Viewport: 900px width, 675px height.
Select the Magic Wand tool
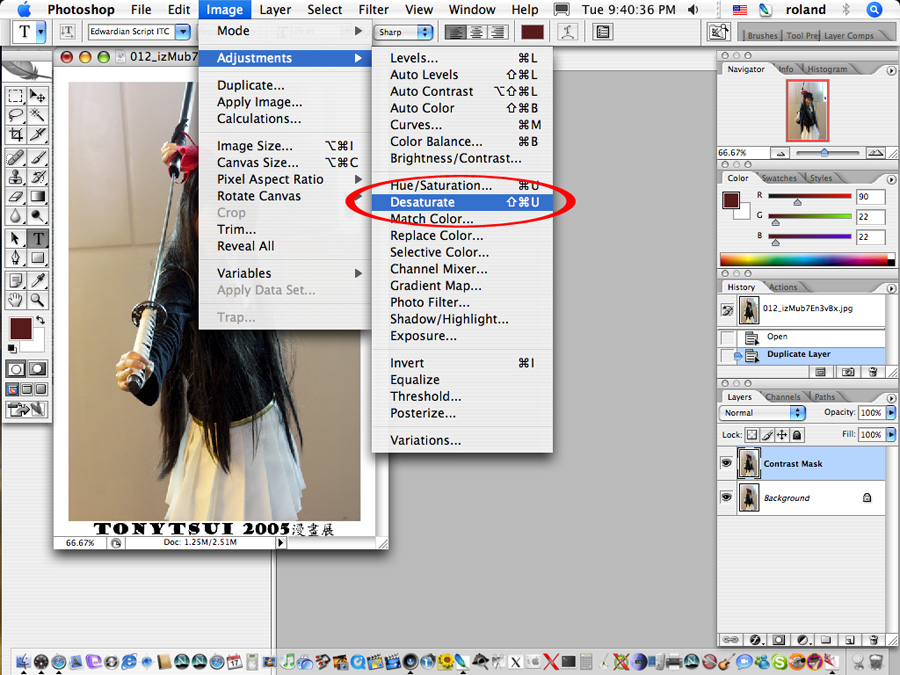coord(38,115)
